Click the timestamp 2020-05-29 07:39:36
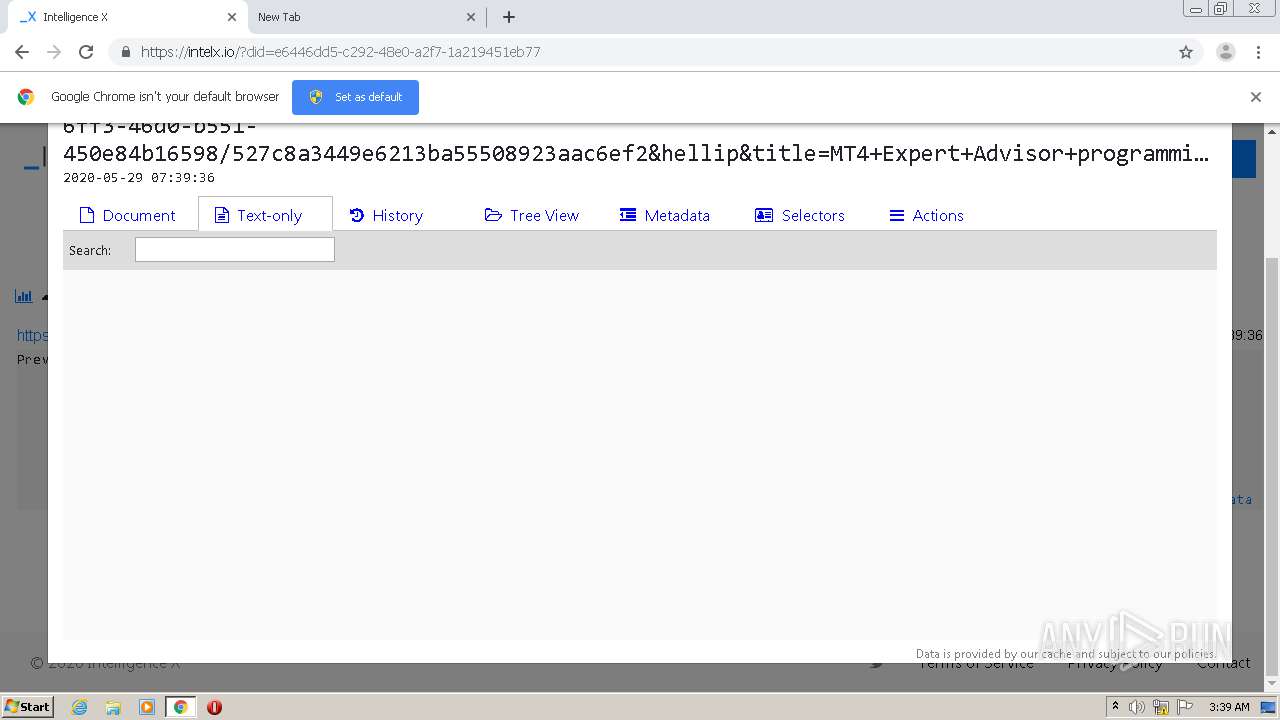 coord(139,177)
